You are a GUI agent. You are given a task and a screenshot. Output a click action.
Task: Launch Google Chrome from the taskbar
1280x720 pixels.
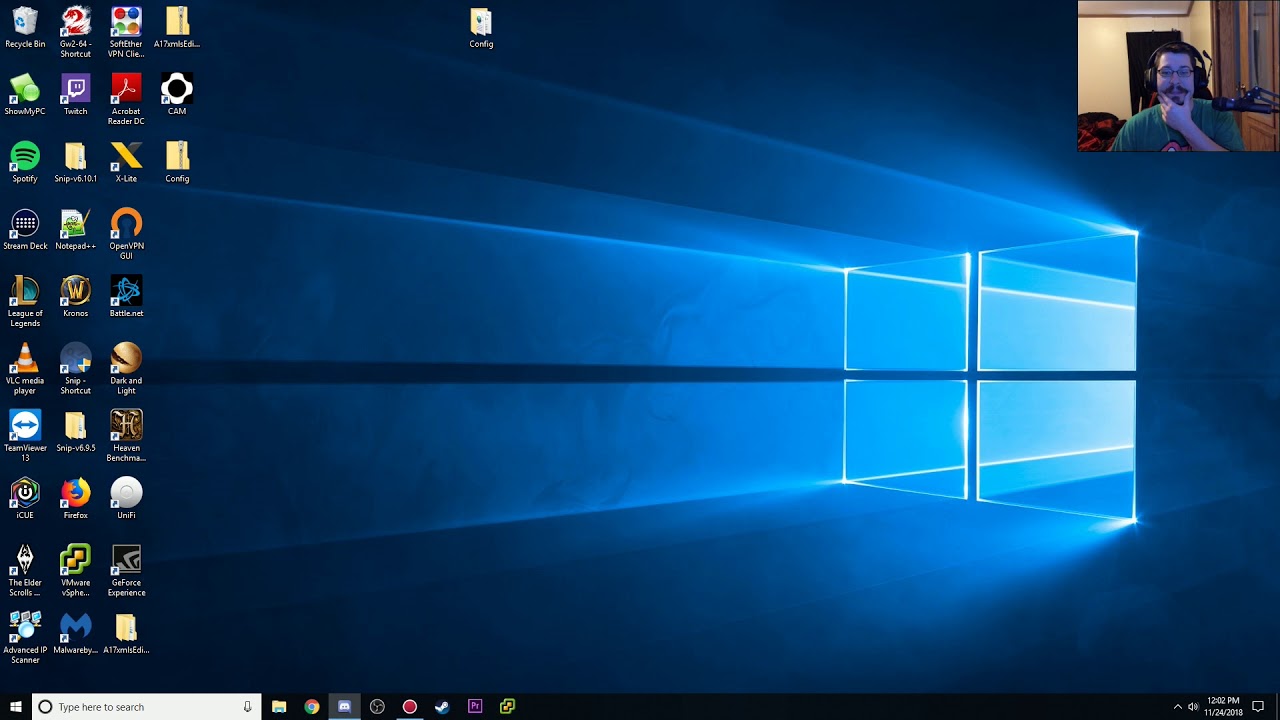312,707
